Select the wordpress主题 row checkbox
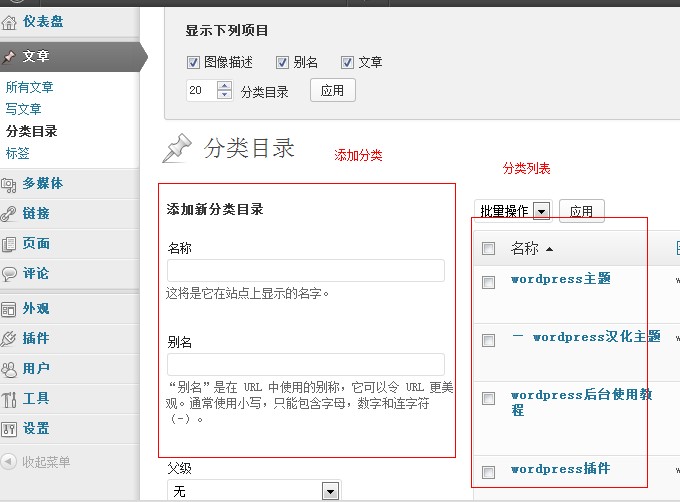 (x=488, y=283)
